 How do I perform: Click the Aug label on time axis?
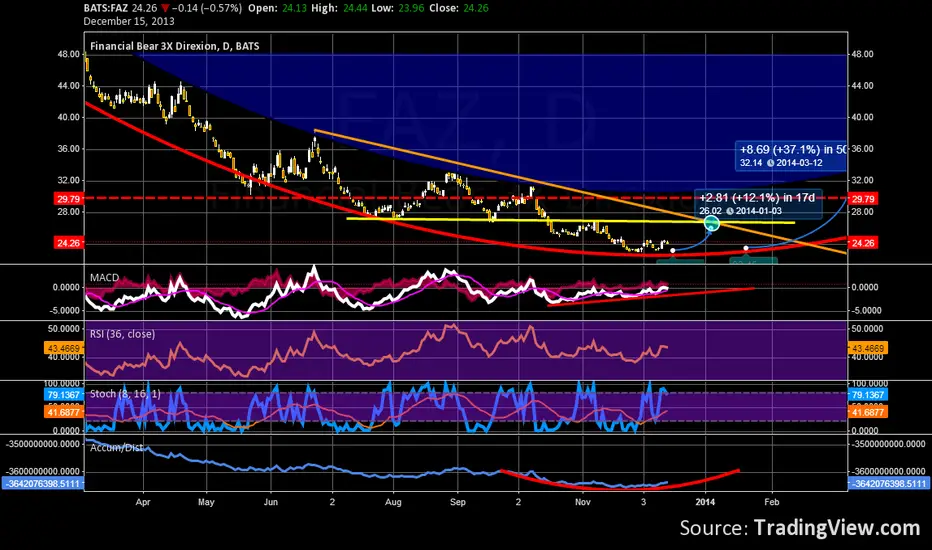coord(393,502)
